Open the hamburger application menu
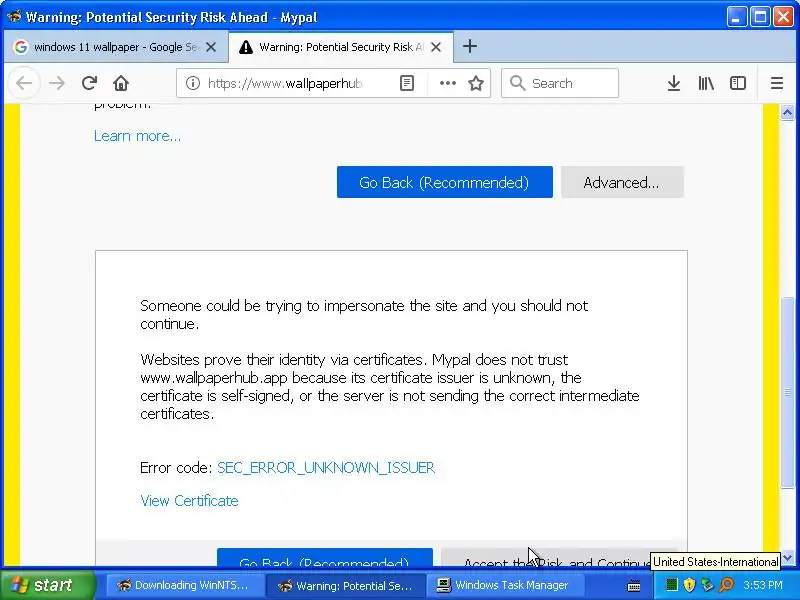Screen dimensions: 800x600 [777, 83]
